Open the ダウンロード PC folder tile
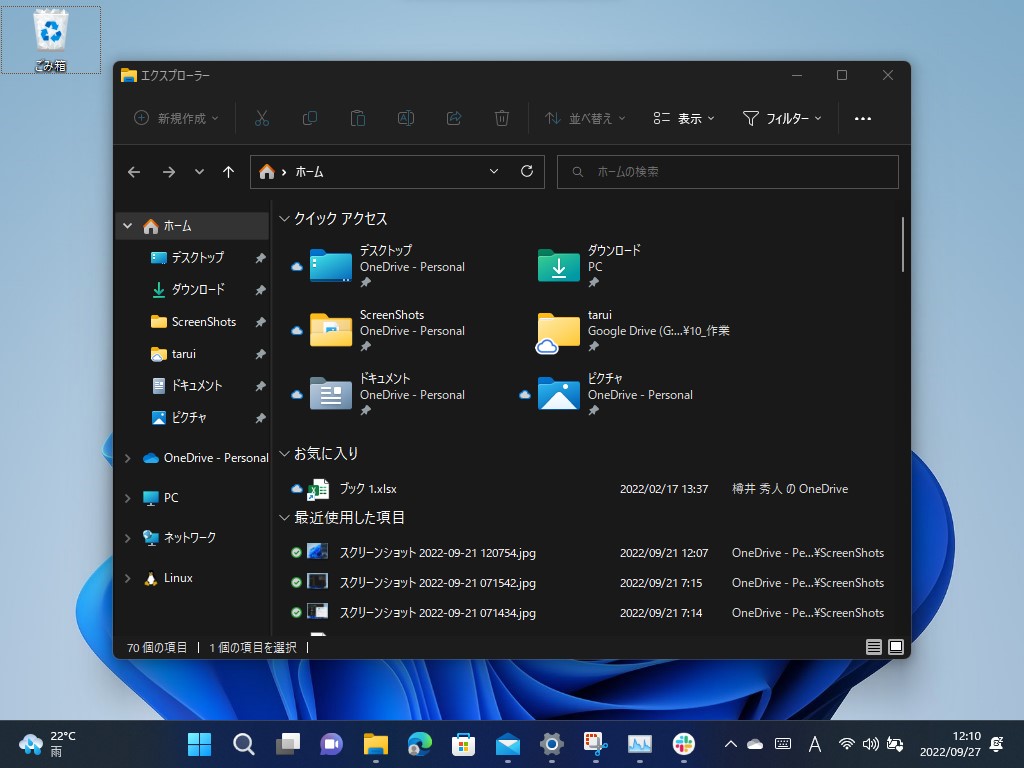Viewport: 1024px width, 768px height. pyautogui.click(x=590, y=266)
